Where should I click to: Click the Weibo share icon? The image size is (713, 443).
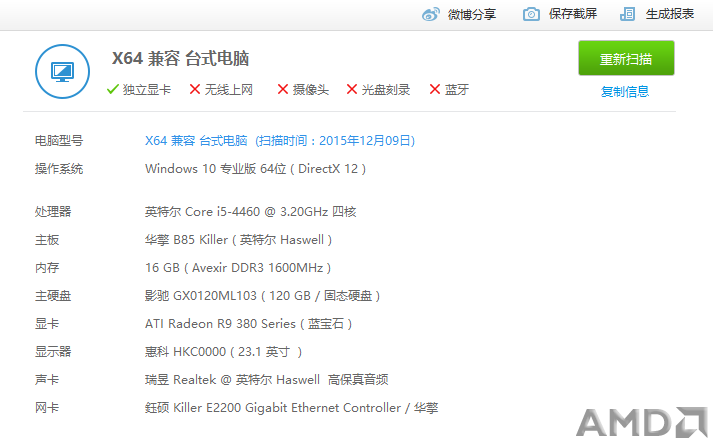pyautogui.click(x=431, y=15)
